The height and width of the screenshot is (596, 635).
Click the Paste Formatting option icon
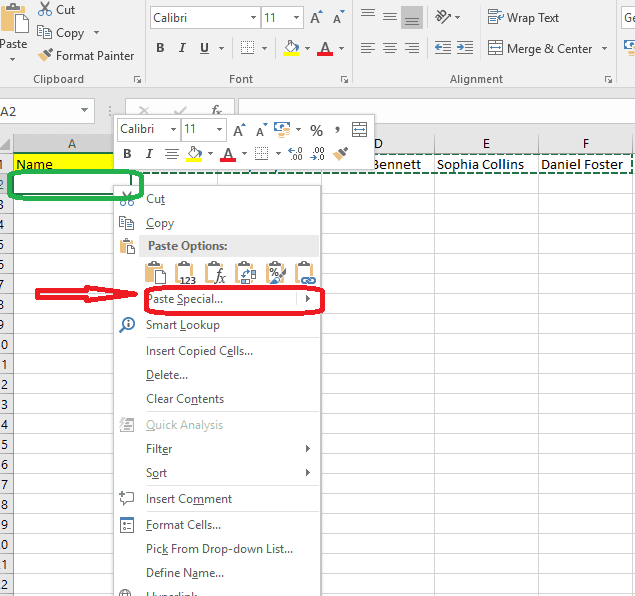point(276,273)
